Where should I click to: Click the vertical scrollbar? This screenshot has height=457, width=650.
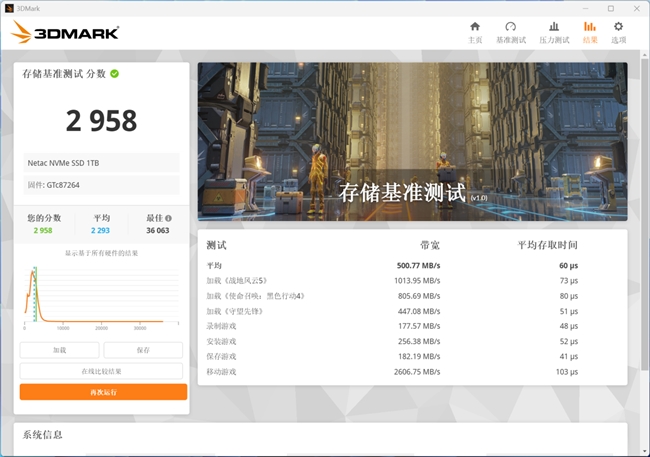(645, 214)
